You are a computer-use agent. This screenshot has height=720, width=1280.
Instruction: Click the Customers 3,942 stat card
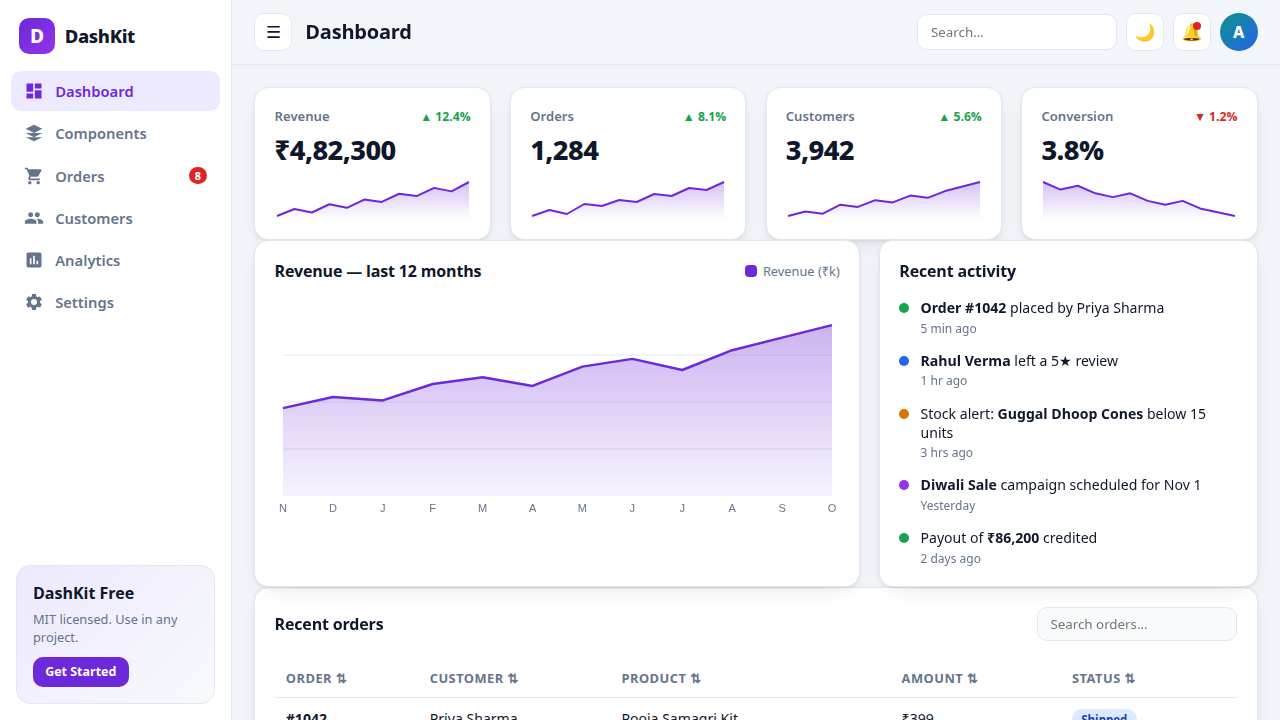tap(884, 164)
